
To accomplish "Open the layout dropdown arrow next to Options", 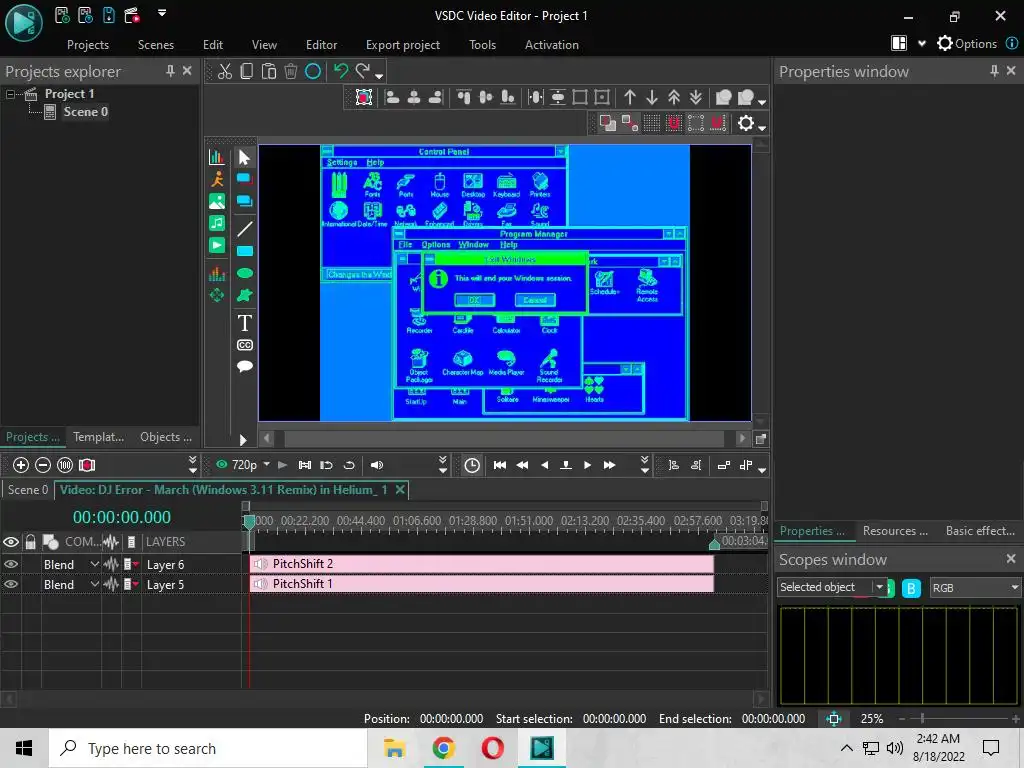I will click(922, 44).
